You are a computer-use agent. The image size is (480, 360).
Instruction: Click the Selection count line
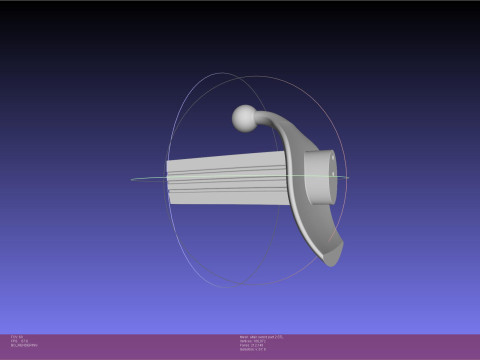point(253,349)
